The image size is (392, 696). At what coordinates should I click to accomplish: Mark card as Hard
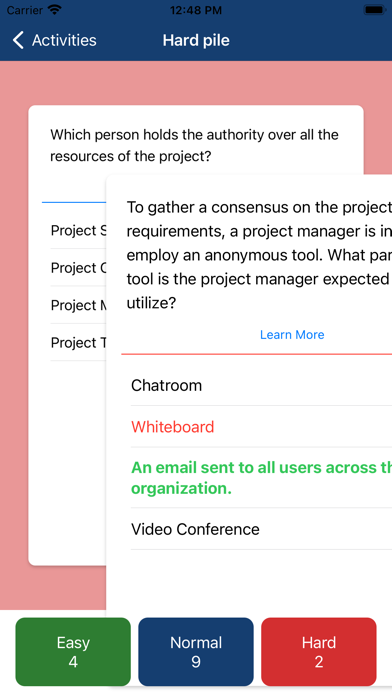(x=319, y=652)
